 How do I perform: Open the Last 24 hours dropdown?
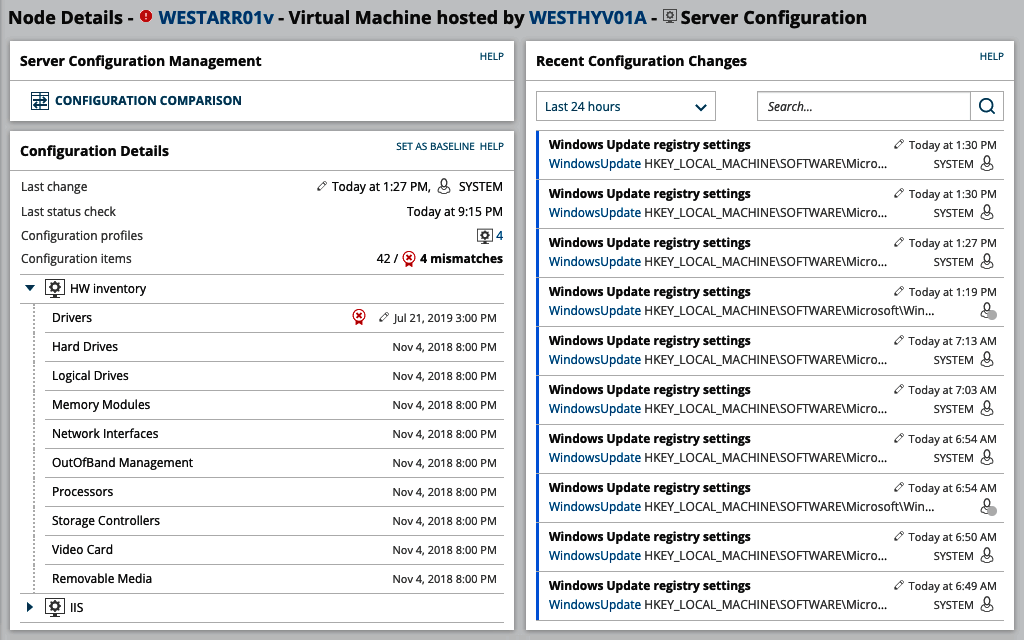(626, 106)
